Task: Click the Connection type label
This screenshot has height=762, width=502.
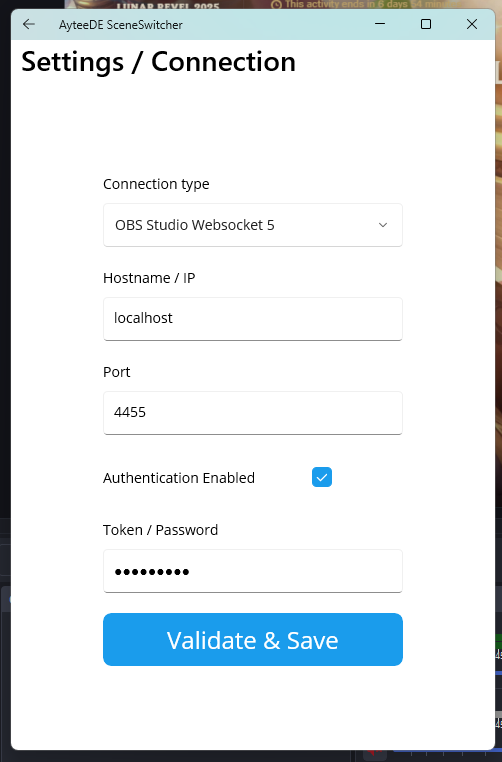Action: (156, 184)
